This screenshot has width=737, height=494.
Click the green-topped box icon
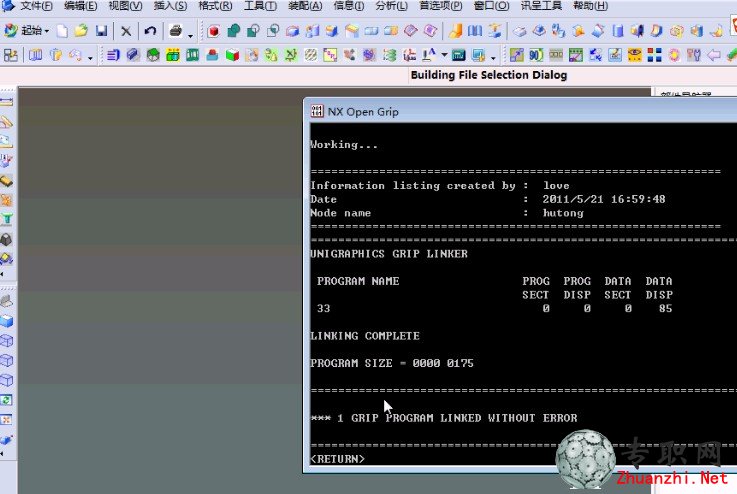coord(153,55)
